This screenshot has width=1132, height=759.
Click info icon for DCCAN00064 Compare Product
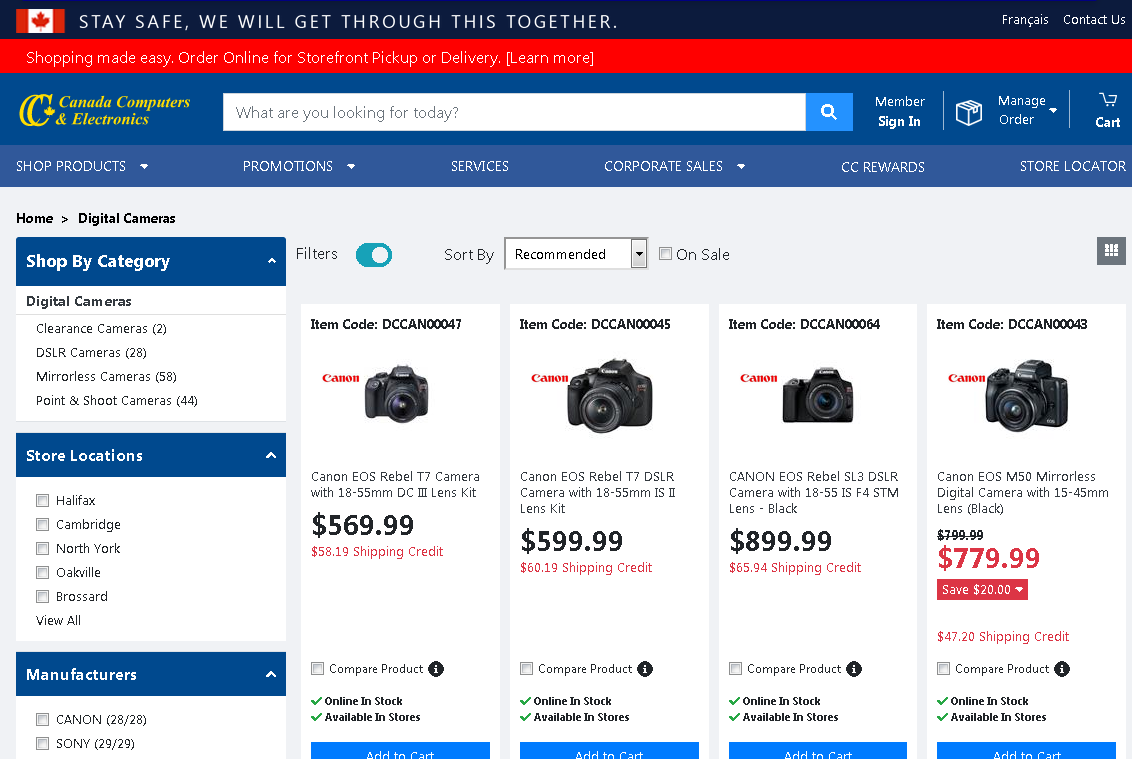coord(853,669)
